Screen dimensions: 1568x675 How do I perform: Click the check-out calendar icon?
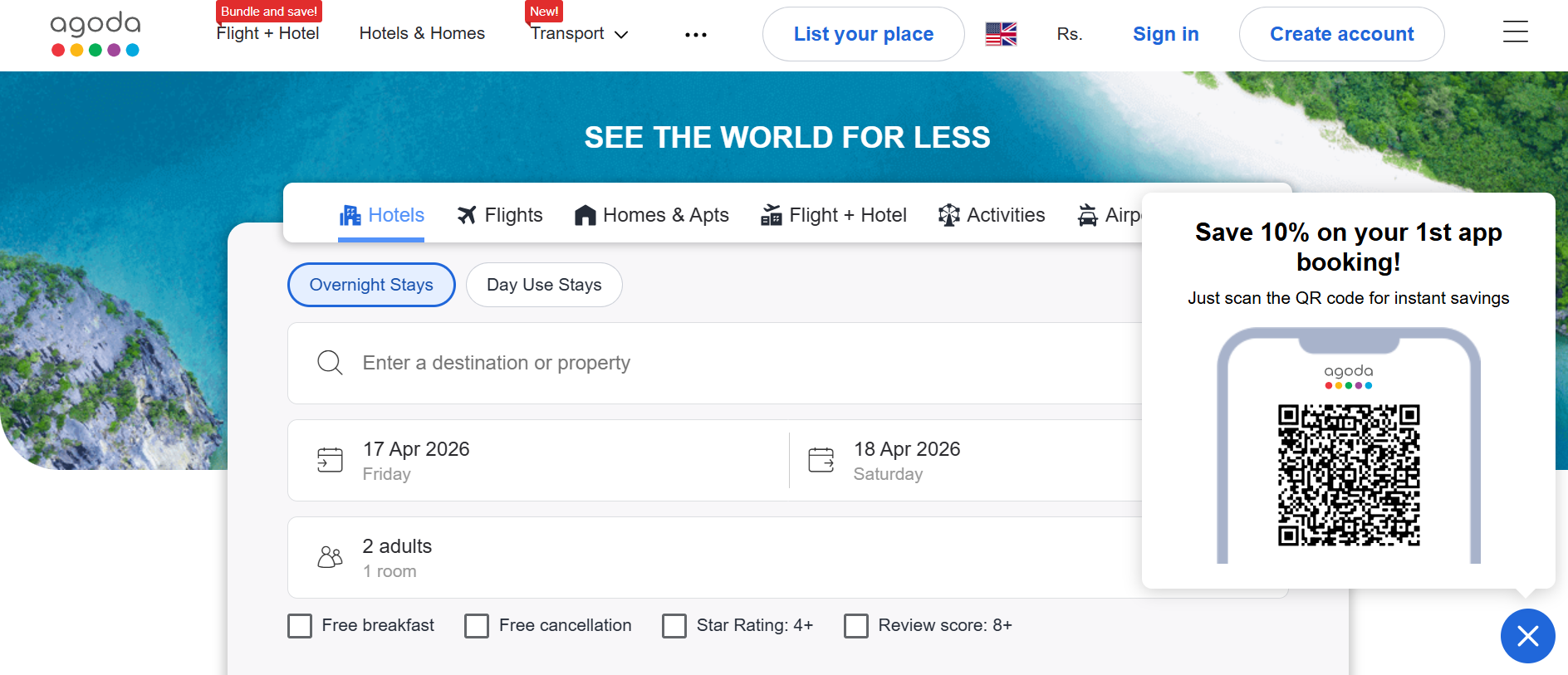click(x=821, y=460)
